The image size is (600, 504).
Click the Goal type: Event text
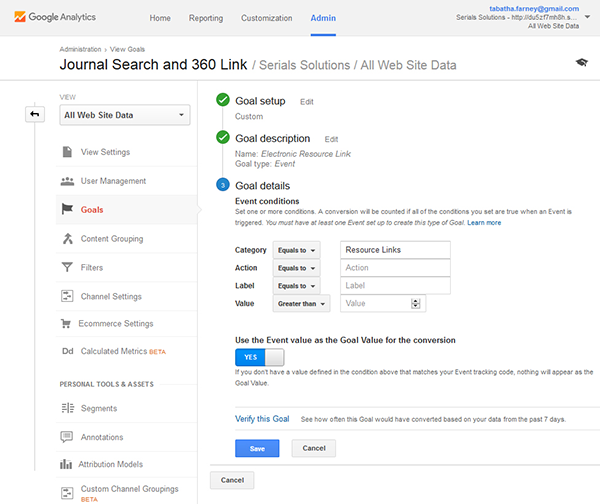(265, 164)
